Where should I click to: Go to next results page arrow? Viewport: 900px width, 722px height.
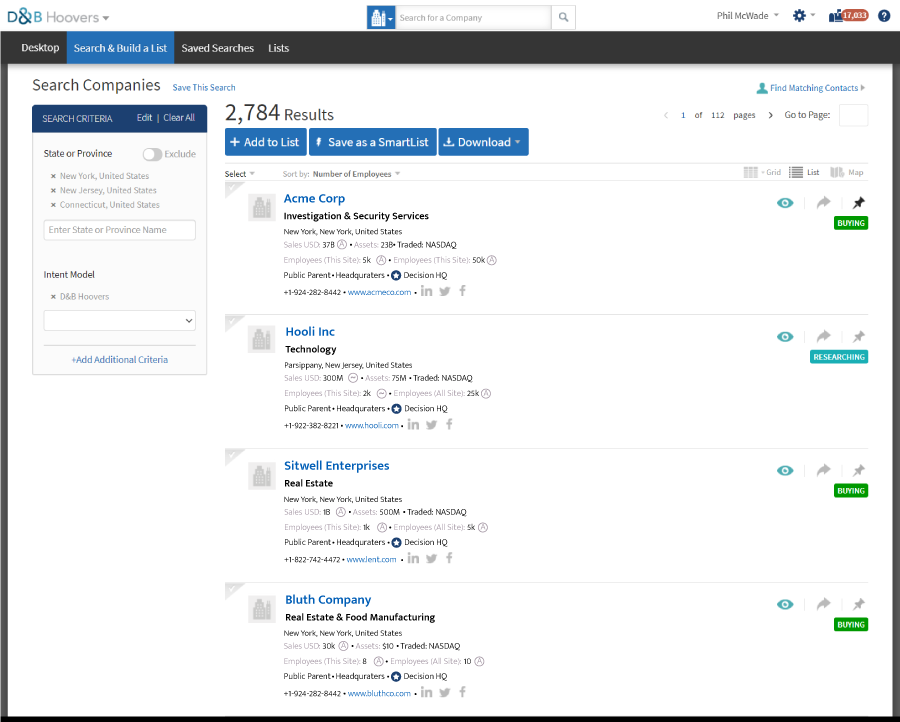pos(770,115)
